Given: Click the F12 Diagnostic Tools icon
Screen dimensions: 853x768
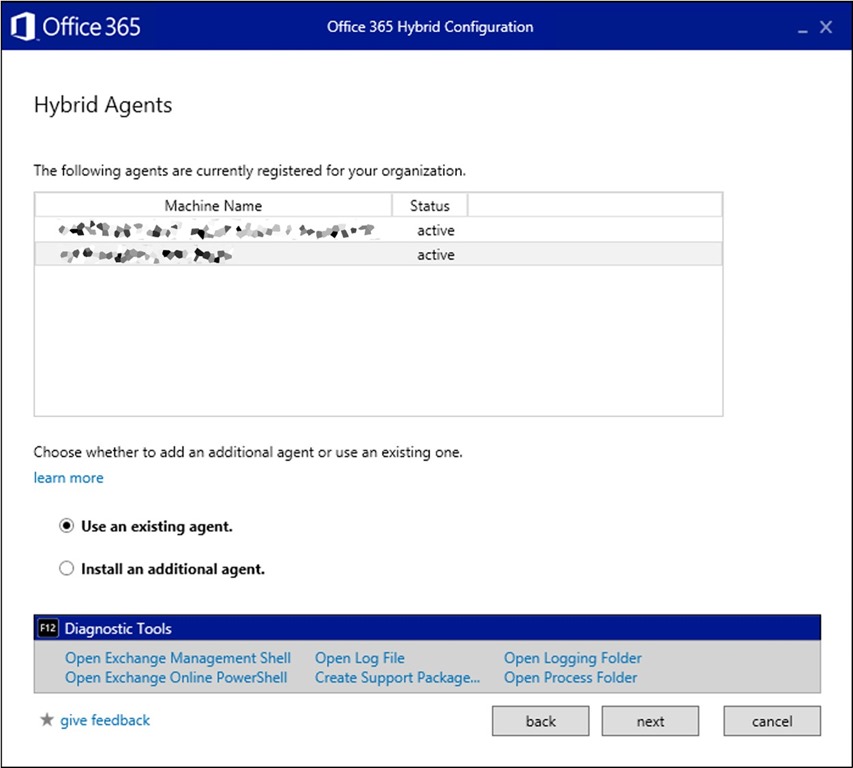Looking at the screenshot, I should click(48, 628).
